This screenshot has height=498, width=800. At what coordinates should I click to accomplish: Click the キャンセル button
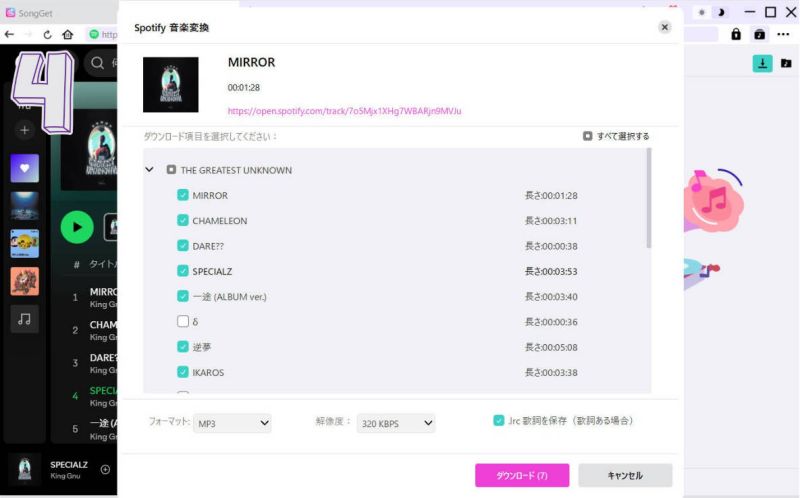625,475
